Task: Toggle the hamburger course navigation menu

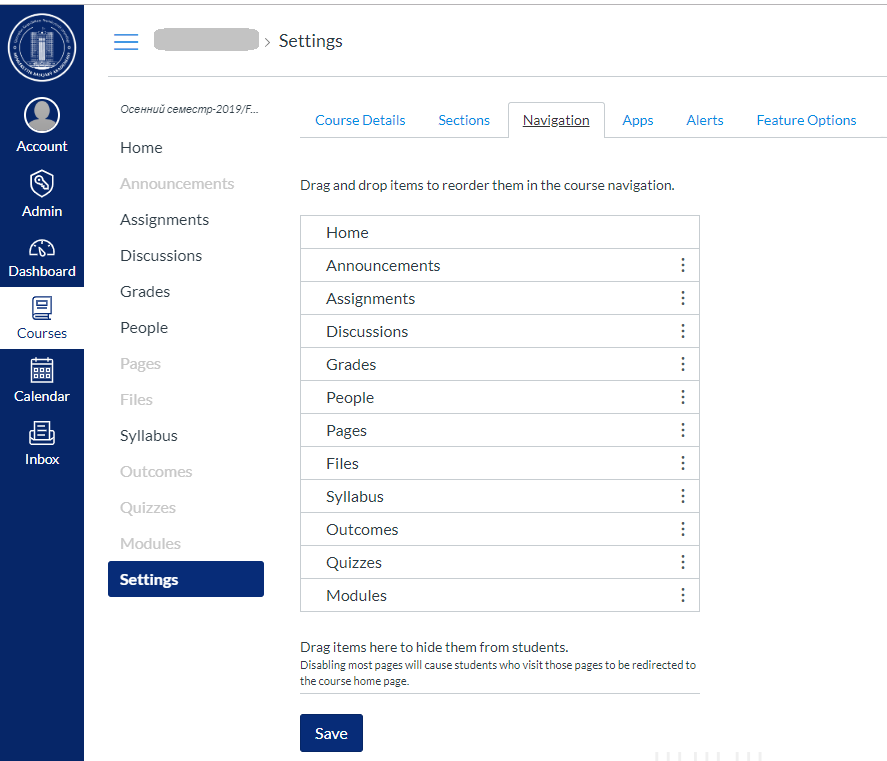Action: click(x=126, y=41)
